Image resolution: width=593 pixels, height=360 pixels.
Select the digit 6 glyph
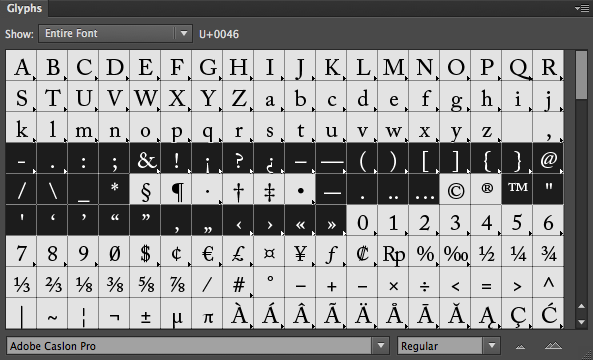click(548, 220)
